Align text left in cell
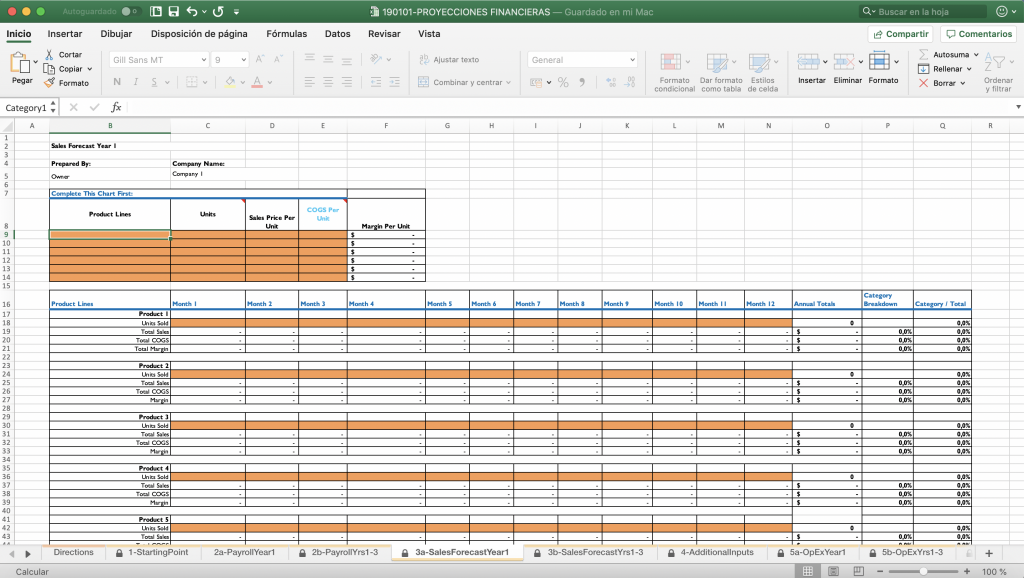 point(310,82)
